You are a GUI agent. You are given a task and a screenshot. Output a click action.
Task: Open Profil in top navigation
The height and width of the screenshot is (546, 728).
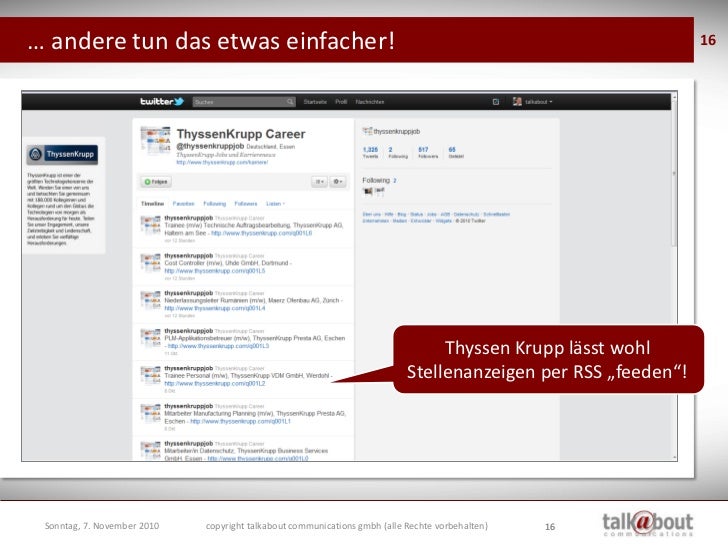click(341, 102)
